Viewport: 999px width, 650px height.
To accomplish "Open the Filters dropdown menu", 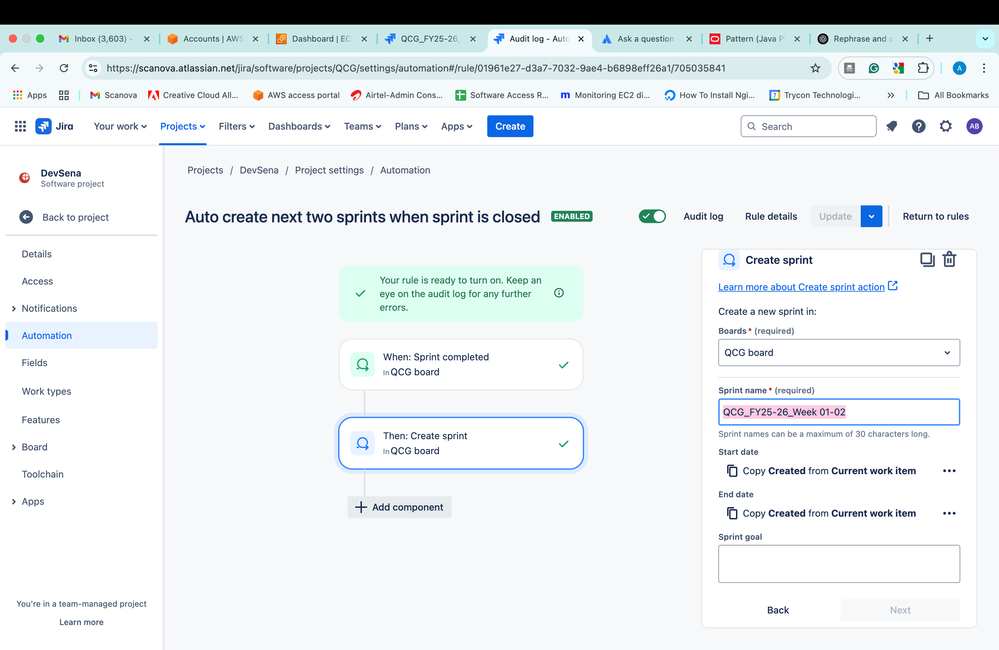I will coord(236,126).
